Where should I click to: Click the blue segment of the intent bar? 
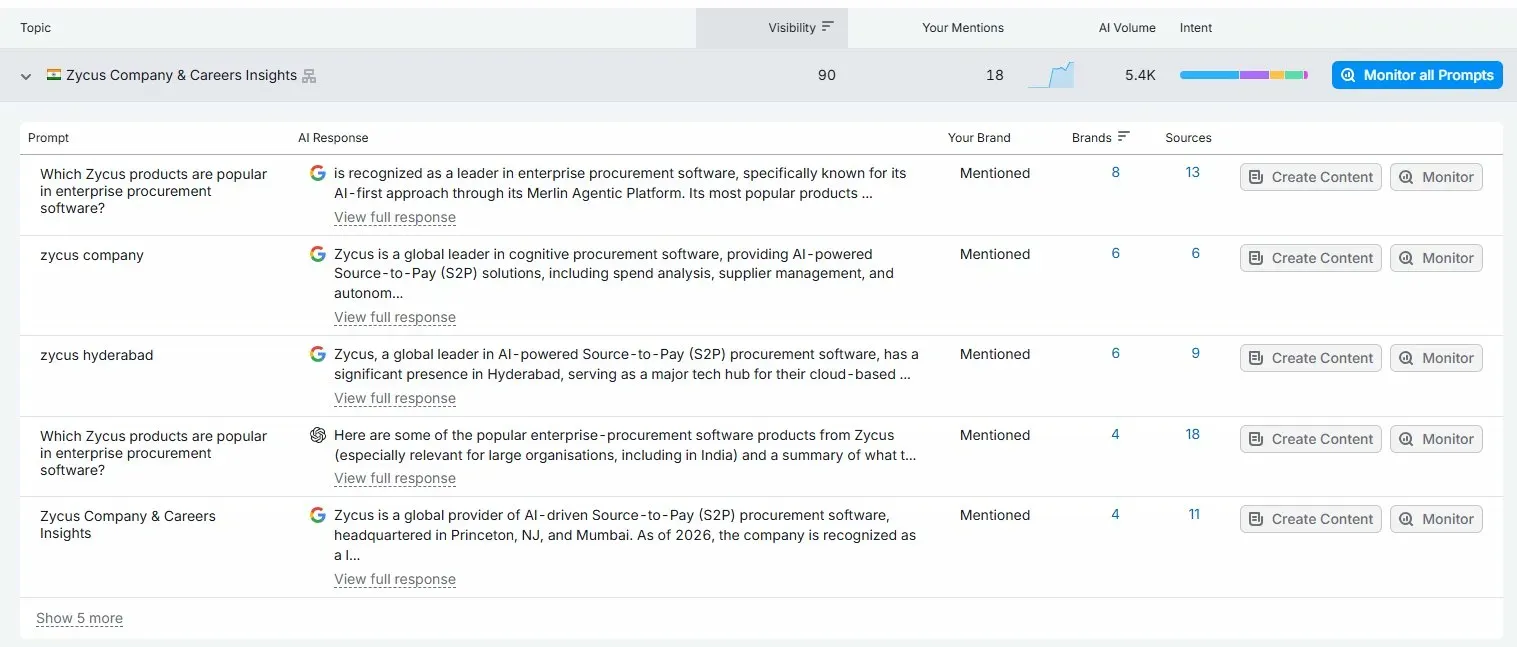1209,75
